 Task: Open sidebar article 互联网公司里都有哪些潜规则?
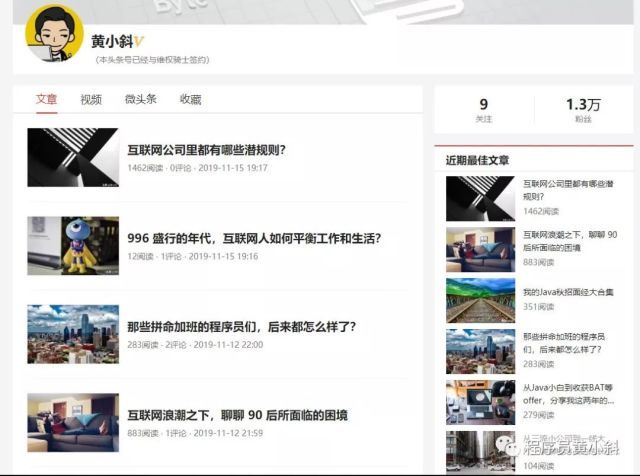[x=568, y=190]
